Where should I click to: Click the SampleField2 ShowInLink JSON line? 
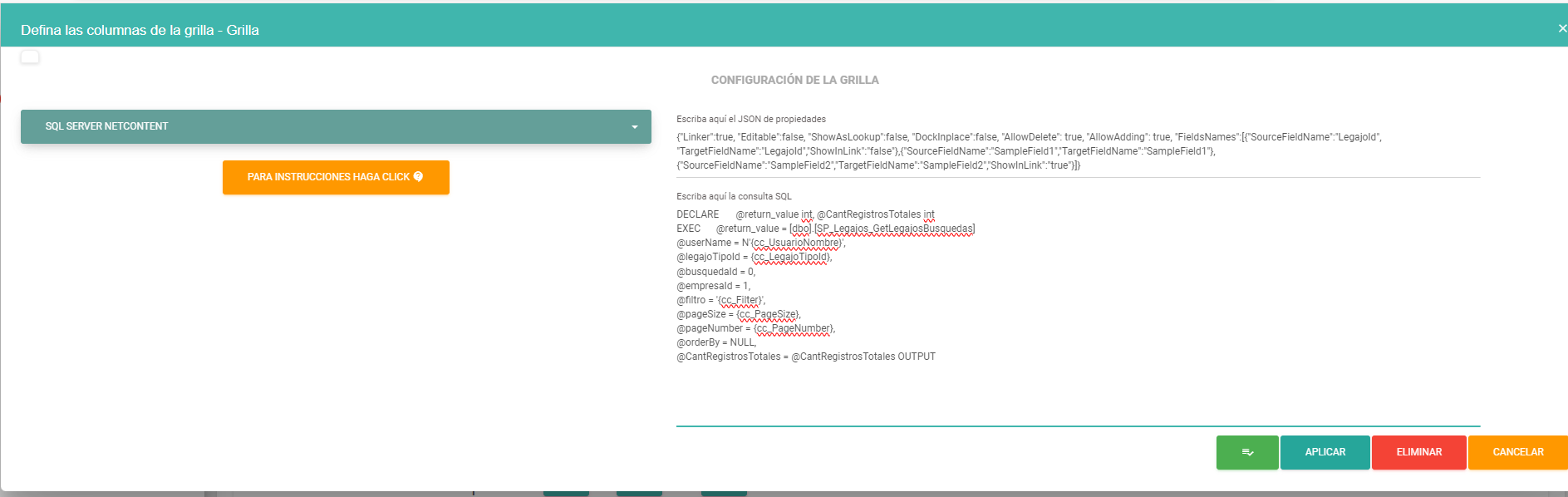click(x=878, y=165)
